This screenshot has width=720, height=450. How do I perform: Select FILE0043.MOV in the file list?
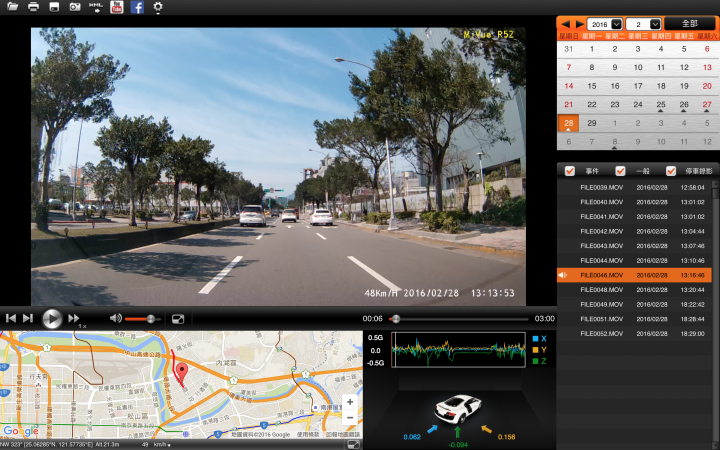click(635, 246)
